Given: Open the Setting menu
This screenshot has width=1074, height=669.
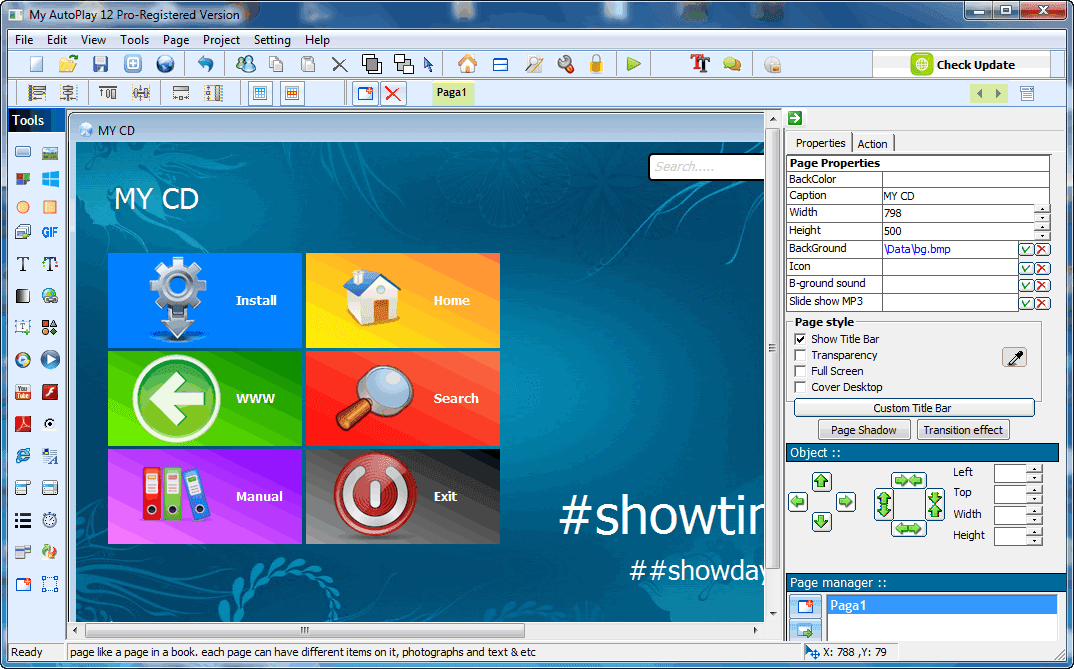Looking at the screenshot, I should pyautogui.click(x=272, y=40).
